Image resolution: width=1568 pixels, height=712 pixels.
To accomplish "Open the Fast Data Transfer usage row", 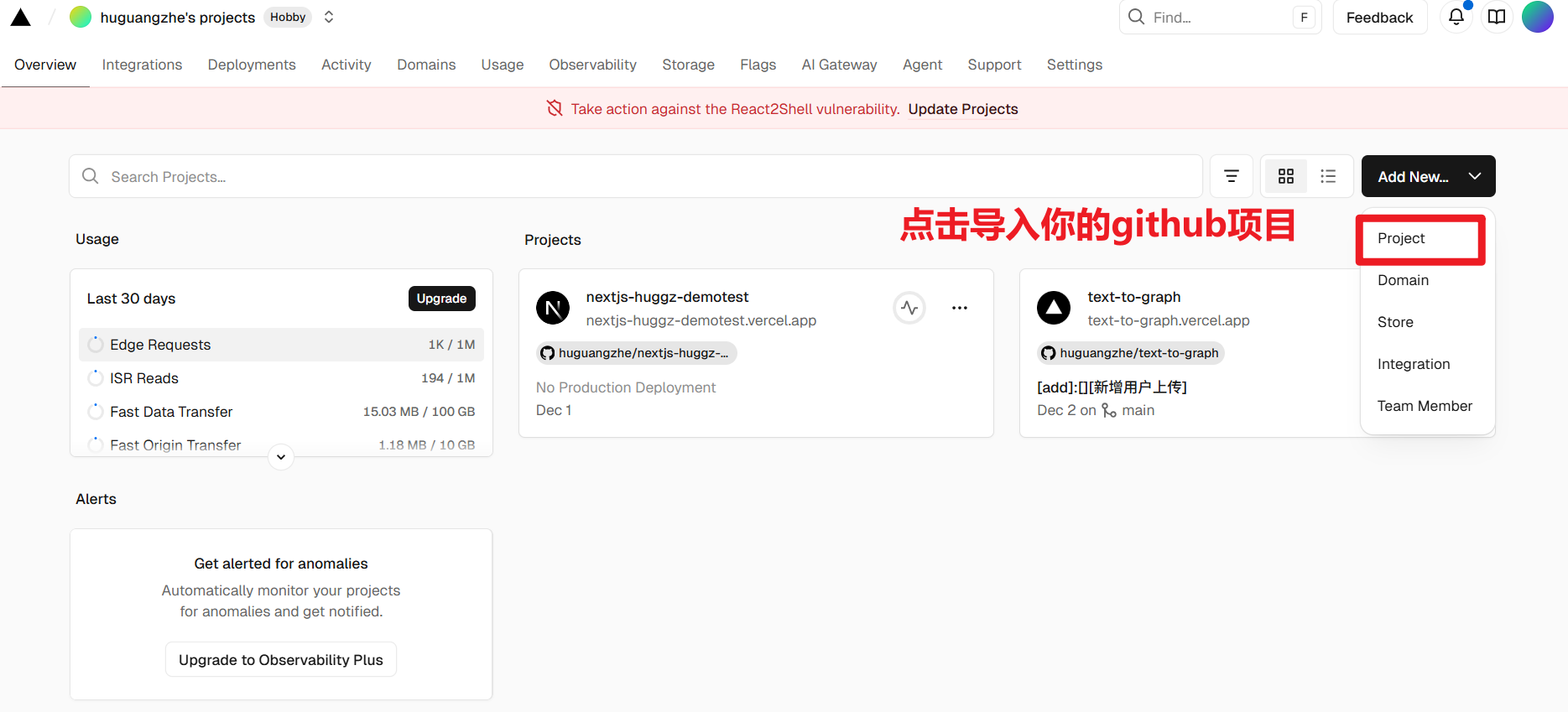I will (x=281, y=412).
